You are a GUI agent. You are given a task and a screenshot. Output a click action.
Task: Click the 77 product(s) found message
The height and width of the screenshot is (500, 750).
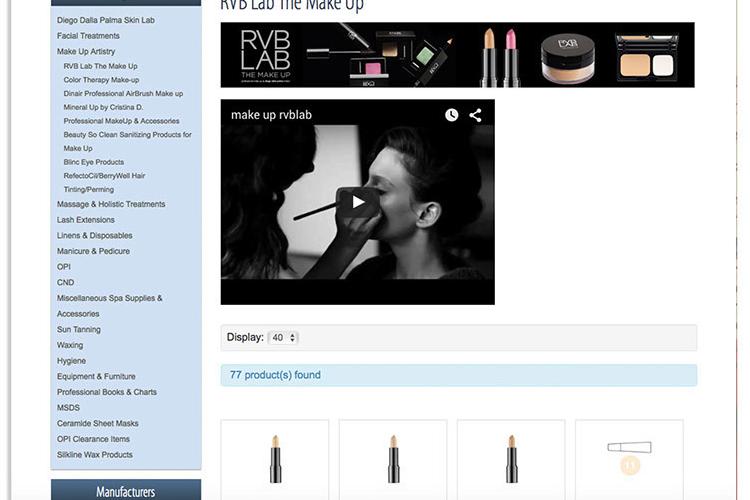click(x=459, y=375)
